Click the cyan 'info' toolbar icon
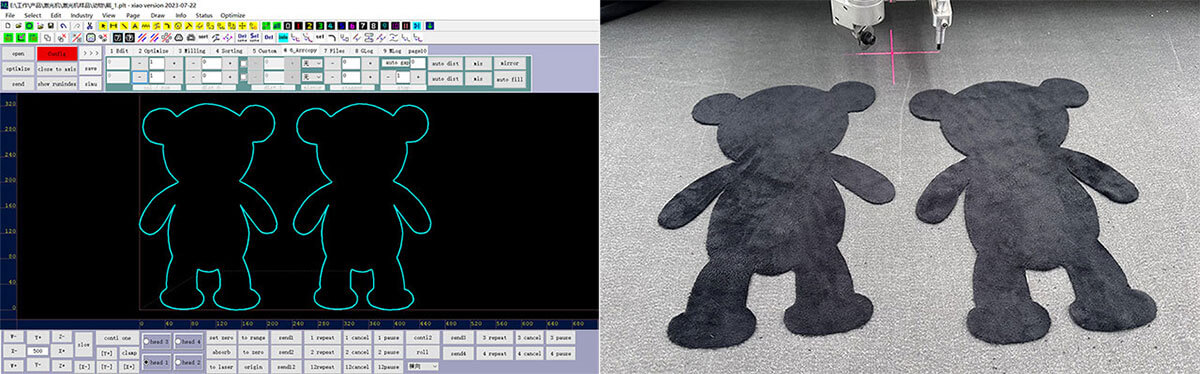The image size is (1200, 374). click(x=282, y=37)
